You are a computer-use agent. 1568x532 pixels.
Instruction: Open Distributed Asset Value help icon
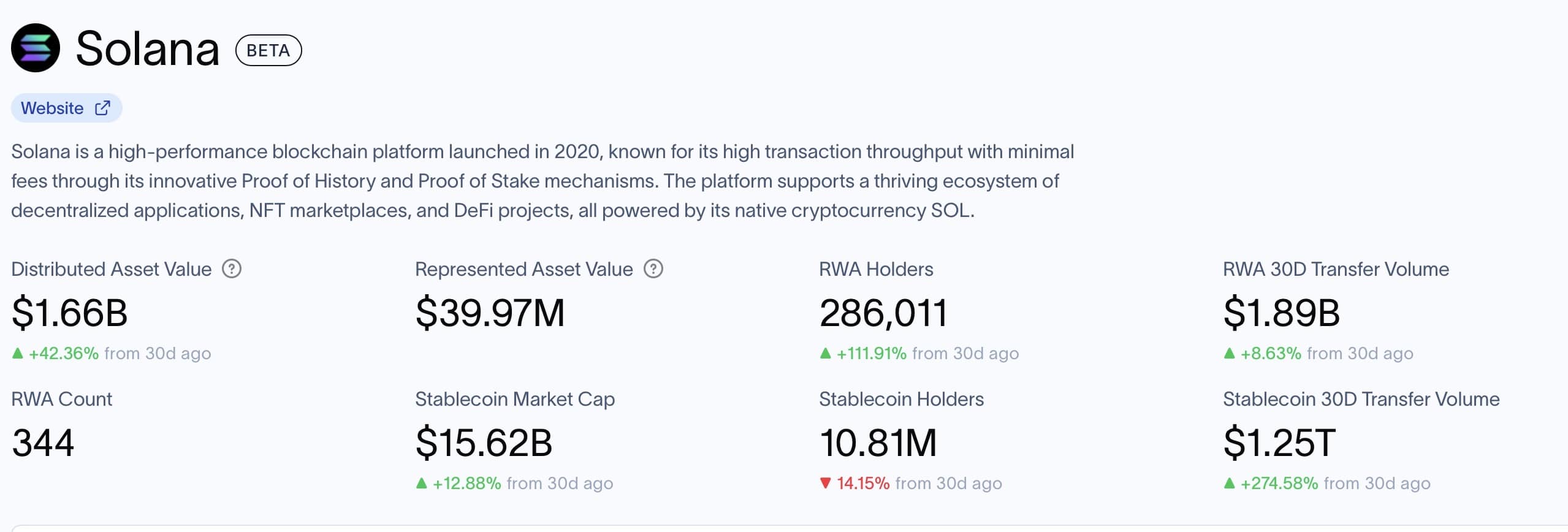point(232,269)
